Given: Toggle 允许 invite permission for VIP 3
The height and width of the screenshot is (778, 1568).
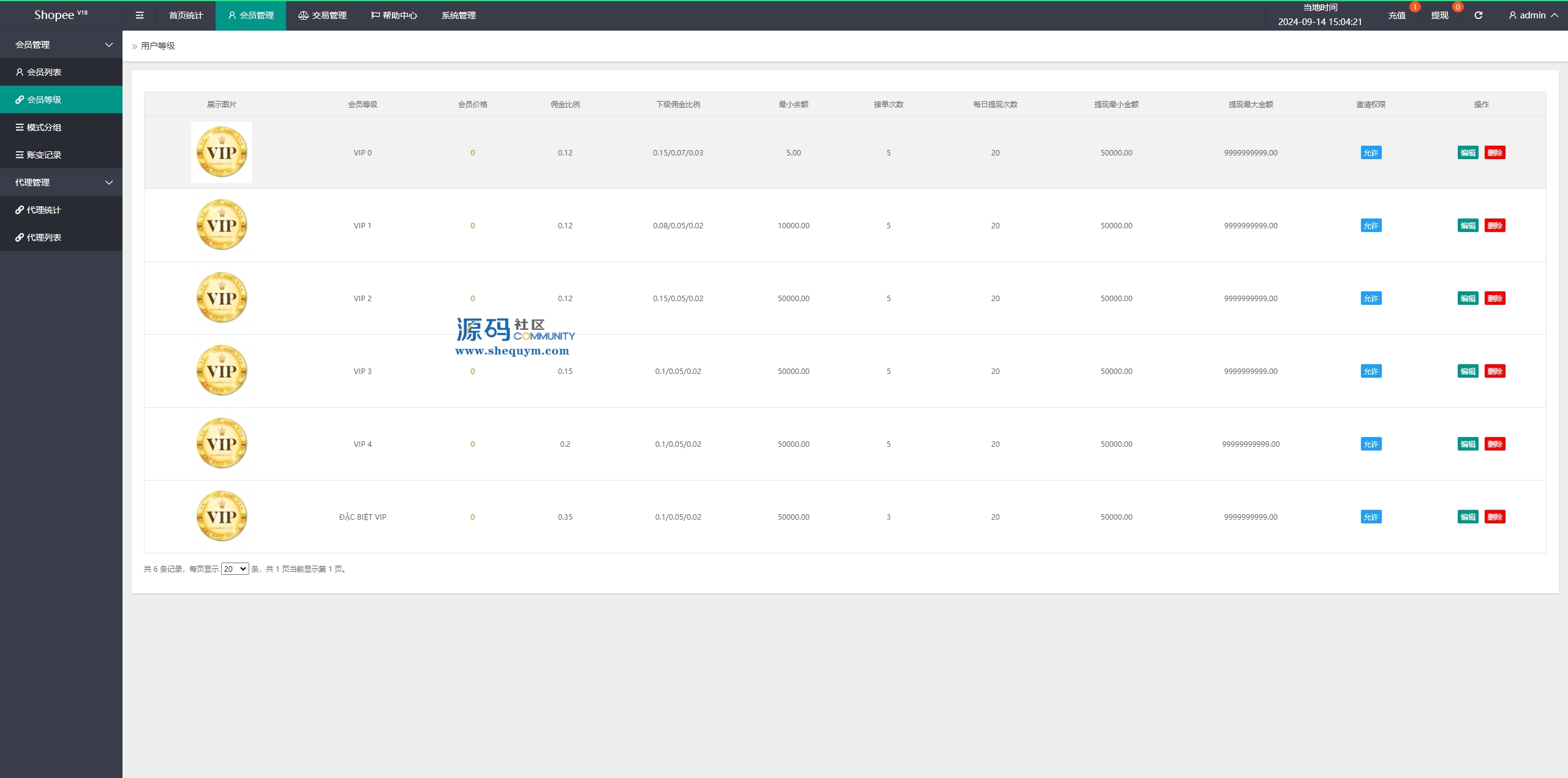Looking at the screenshot, I should pyautogui.click(x=1371, y=372).
